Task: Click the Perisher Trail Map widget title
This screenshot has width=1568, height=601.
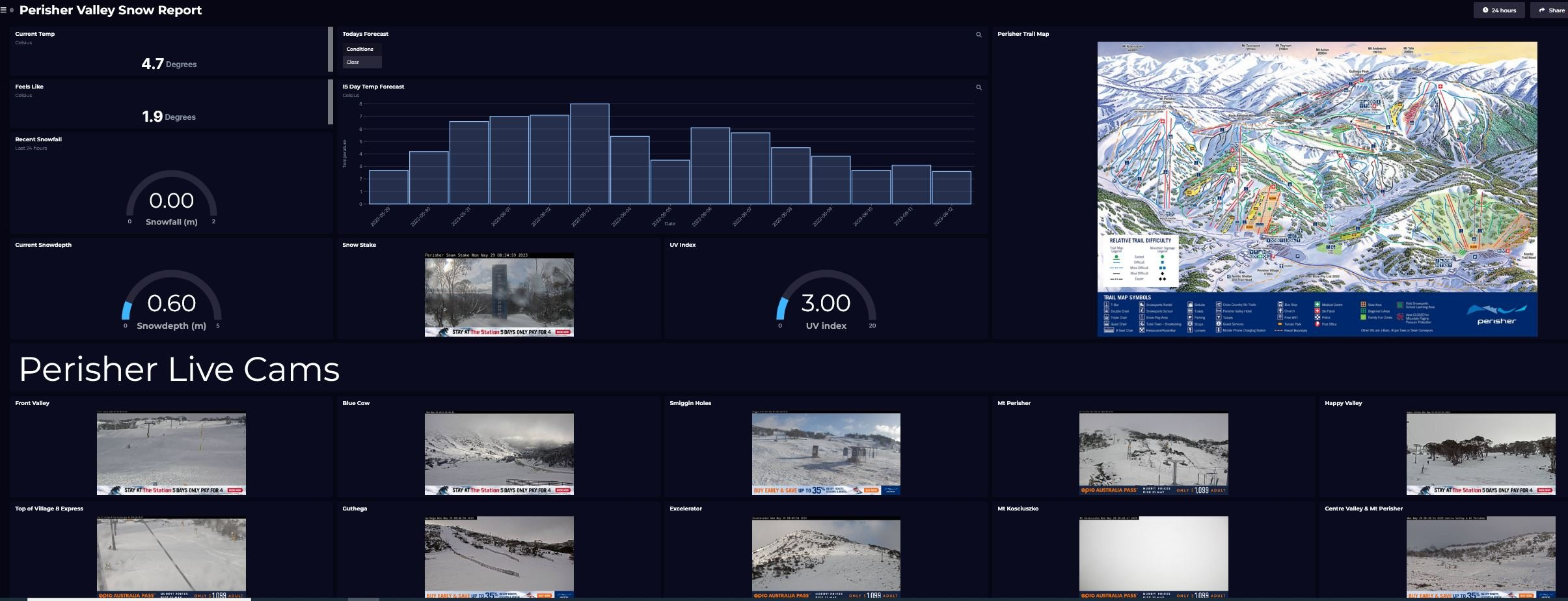Action: tap(1023, 34)
